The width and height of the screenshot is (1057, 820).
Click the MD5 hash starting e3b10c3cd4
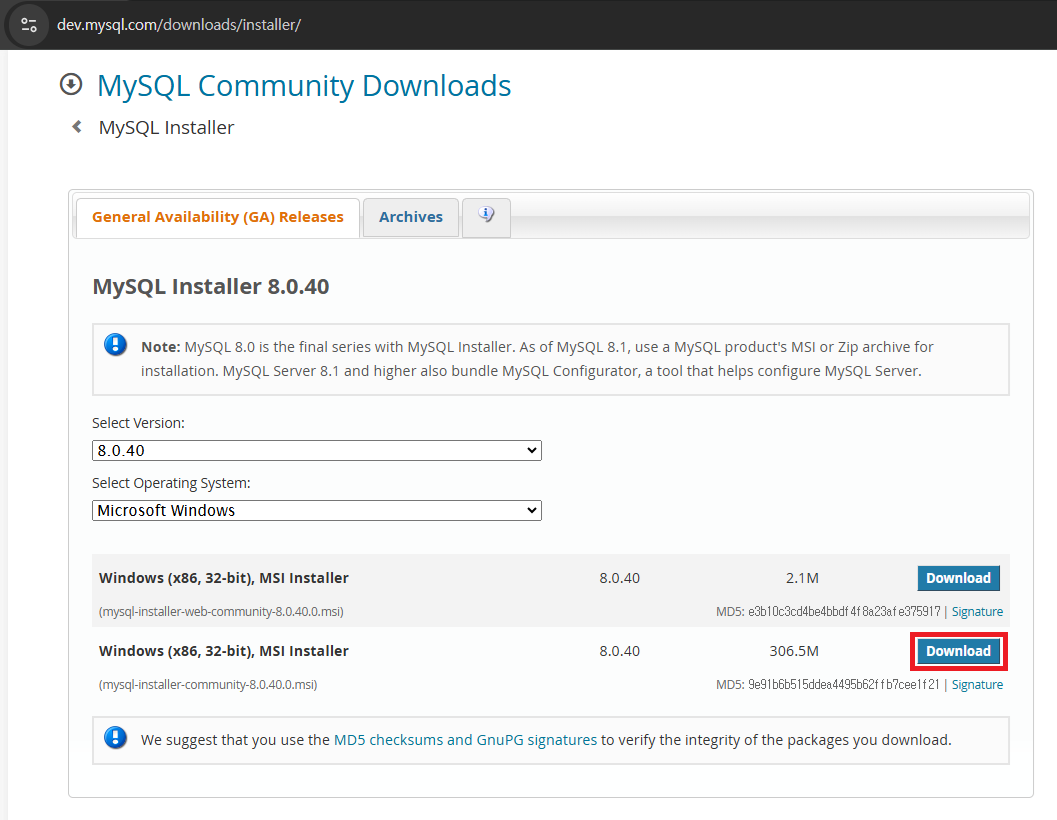coord(844,612)
